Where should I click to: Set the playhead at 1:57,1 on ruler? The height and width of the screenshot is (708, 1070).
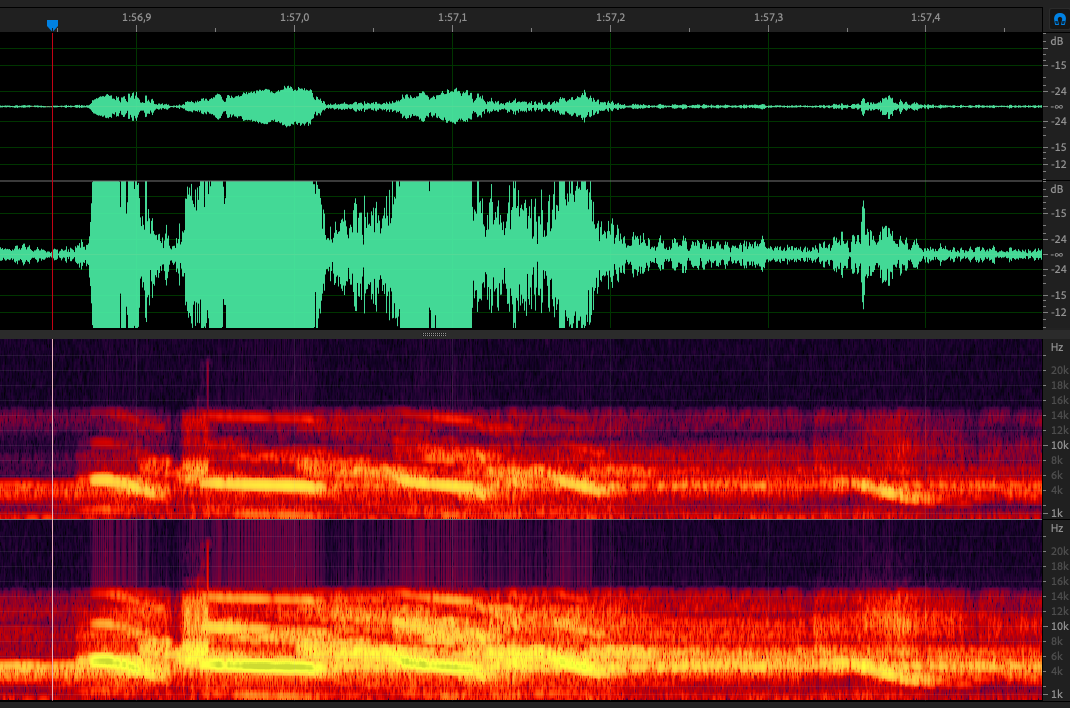tap(453, 18)
